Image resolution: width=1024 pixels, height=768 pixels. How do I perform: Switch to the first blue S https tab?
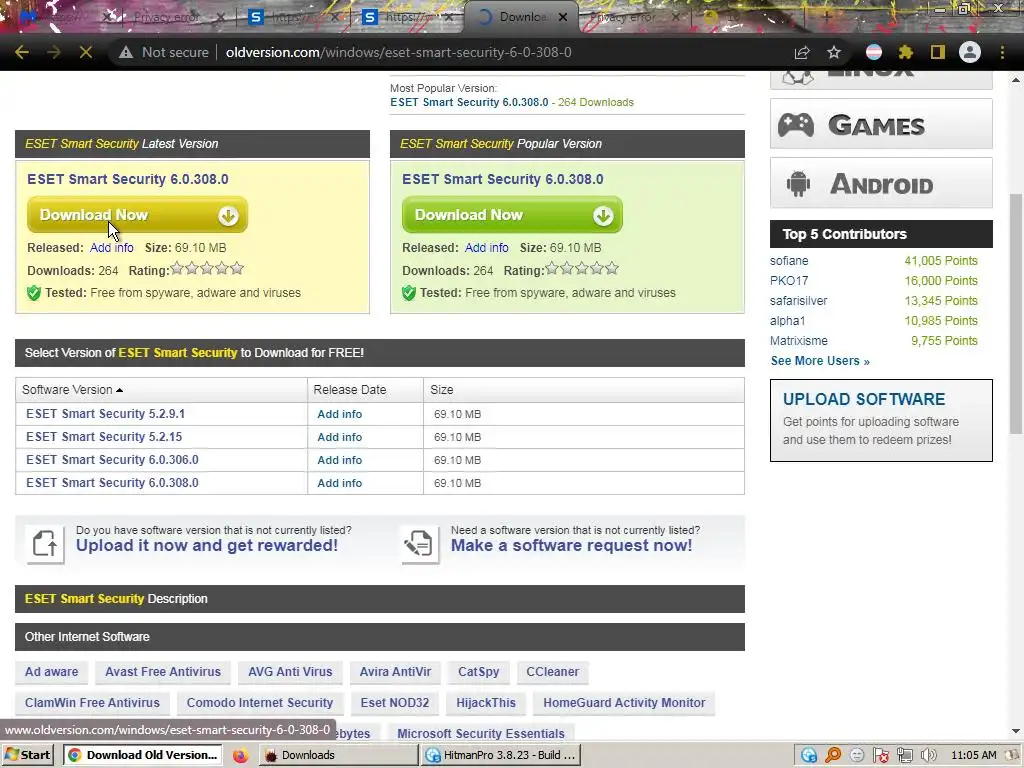294,18
